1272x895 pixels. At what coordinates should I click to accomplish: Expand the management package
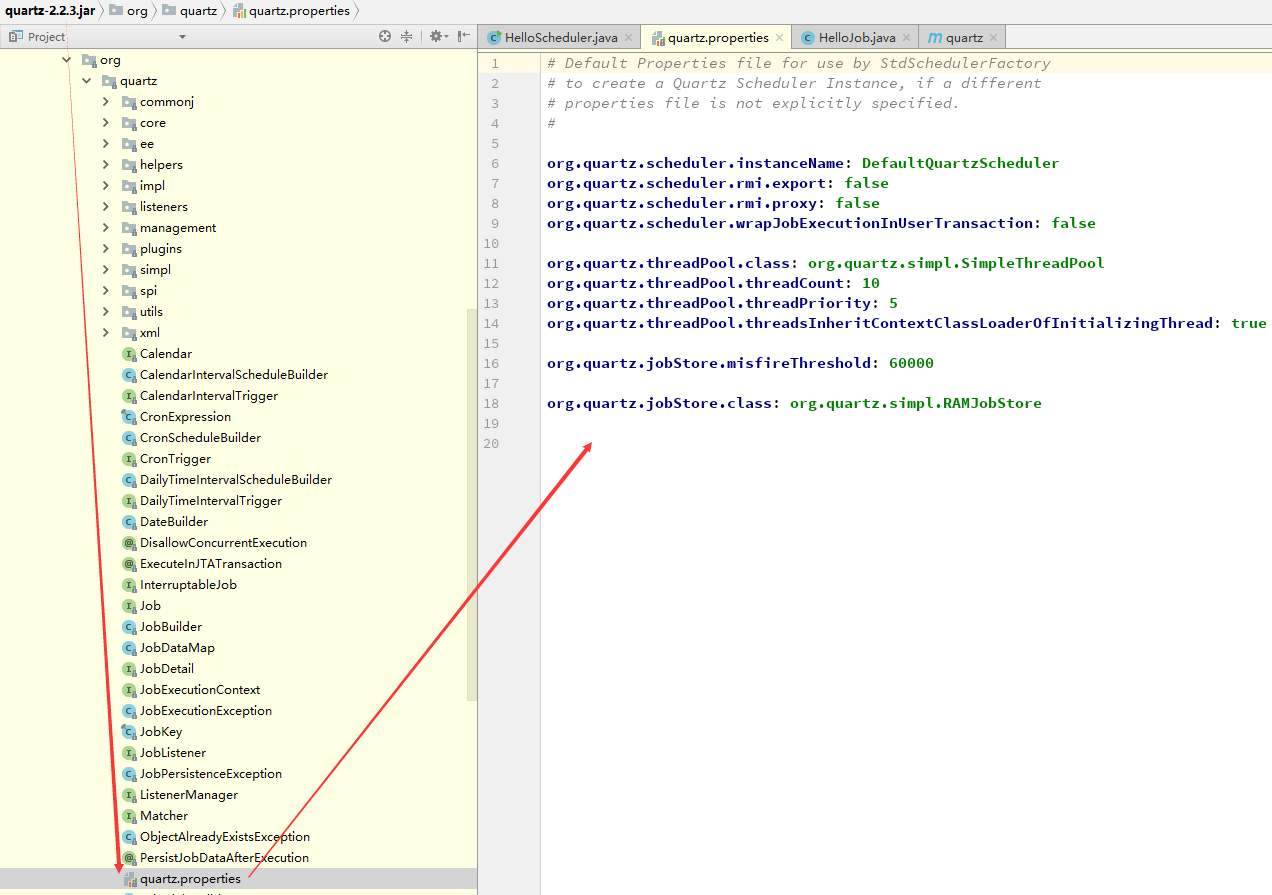click(106, 228)
